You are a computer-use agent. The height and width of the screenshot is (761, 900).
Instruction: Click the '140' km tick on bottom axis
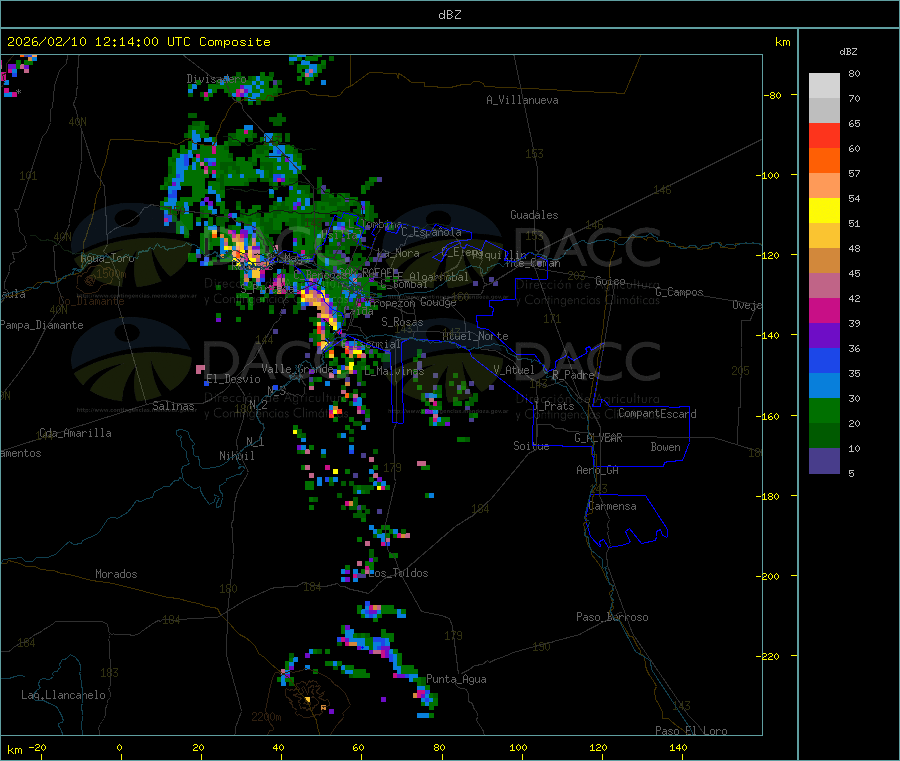(x=678, y=747)
